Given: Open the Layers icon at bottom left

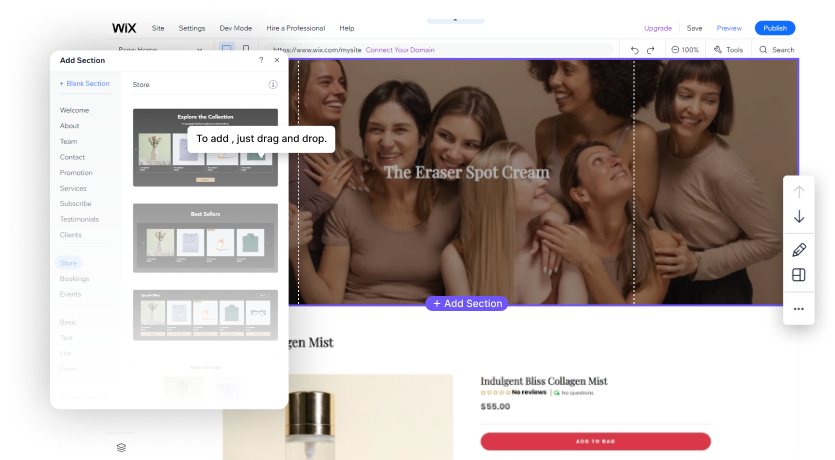Looking at the screenshot, I should [x=122, y=447].
